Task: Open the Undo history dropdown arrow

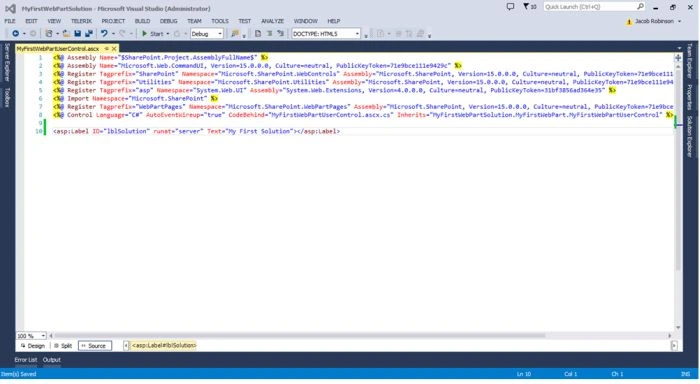Action: [x=113, y=34]
